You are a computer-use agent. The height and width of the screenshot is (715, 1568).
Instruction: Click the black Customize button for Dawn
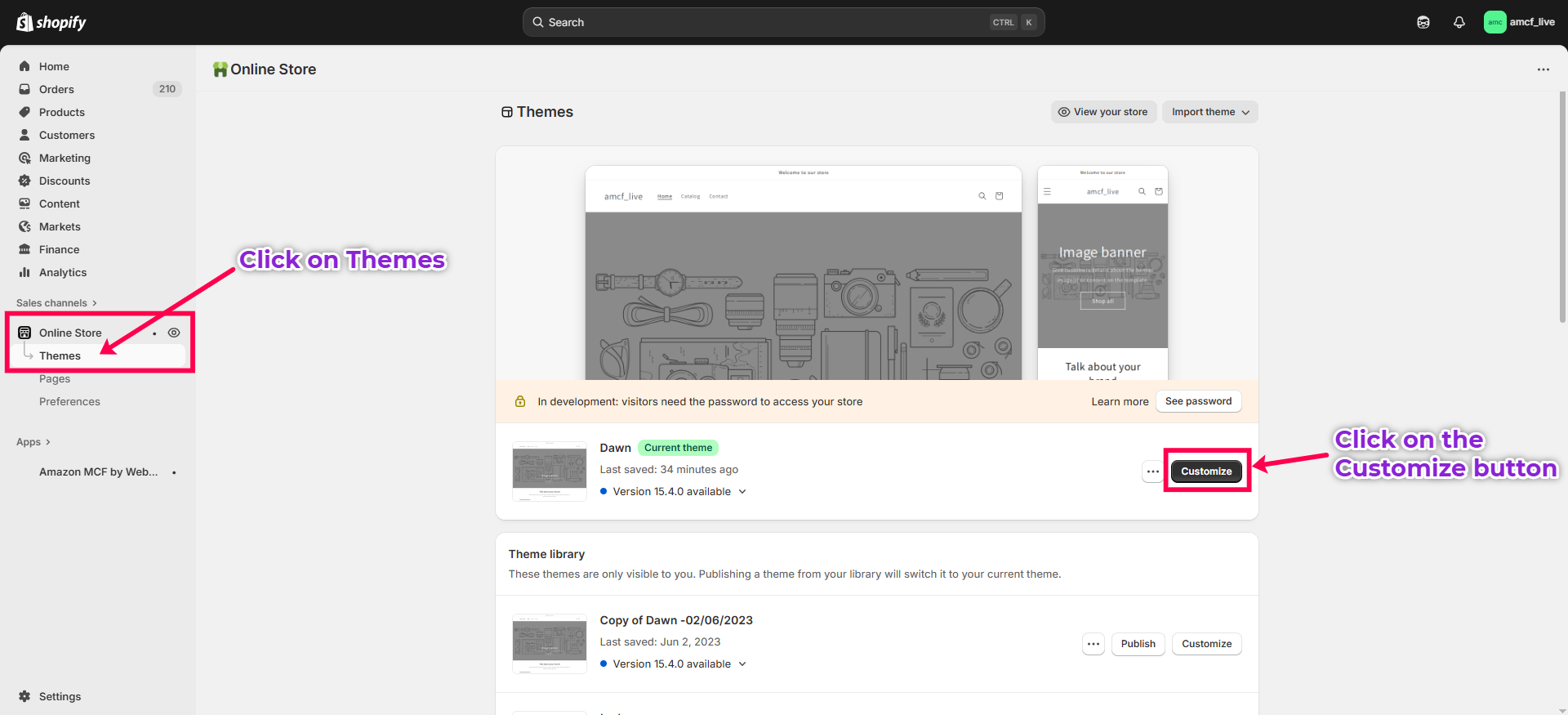(x=1206, y=471)
